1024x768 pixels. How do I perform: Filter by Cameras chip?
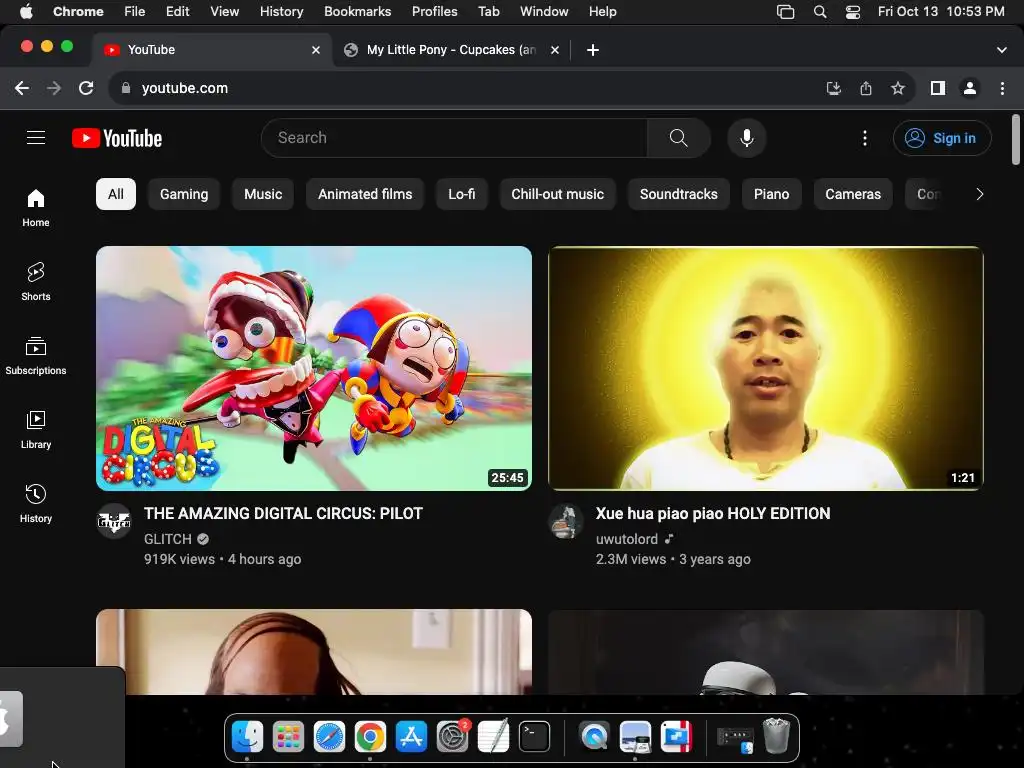click(853, 194)
